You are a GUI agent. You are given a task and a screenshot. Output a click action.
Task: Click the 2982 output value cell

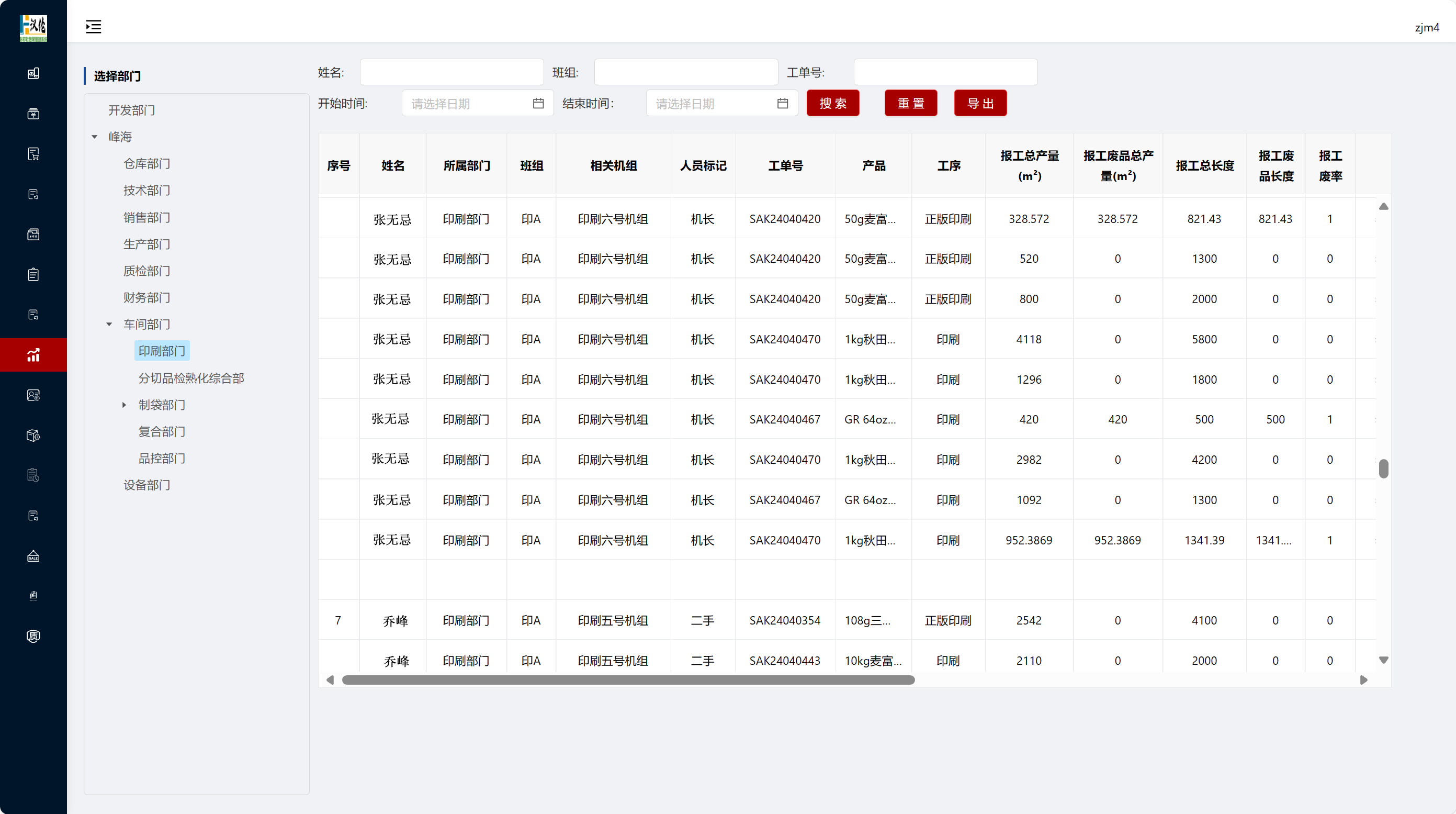(x=1029, y=460)
